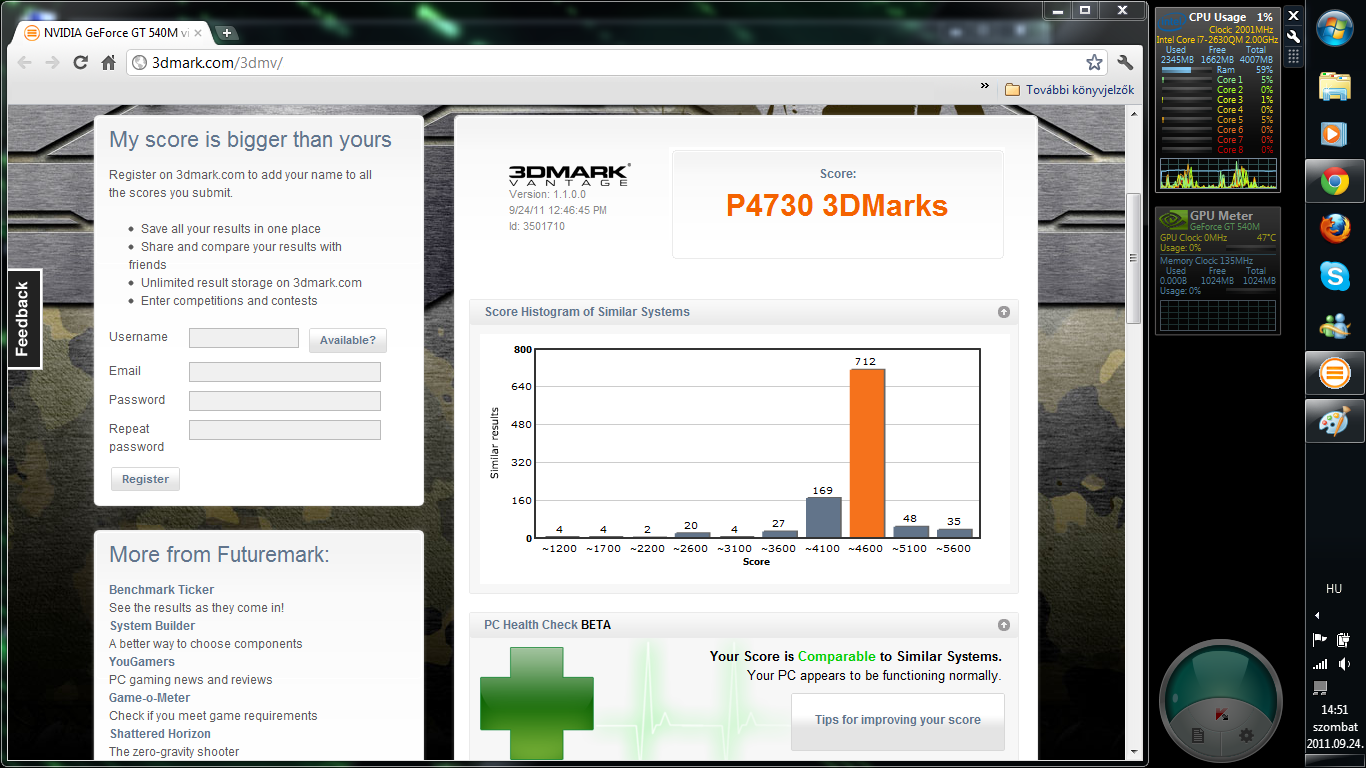Click the browser forward arrow
Viewport: 1366px width, 768px height.
pyautogui.click(x=53, y=62)
